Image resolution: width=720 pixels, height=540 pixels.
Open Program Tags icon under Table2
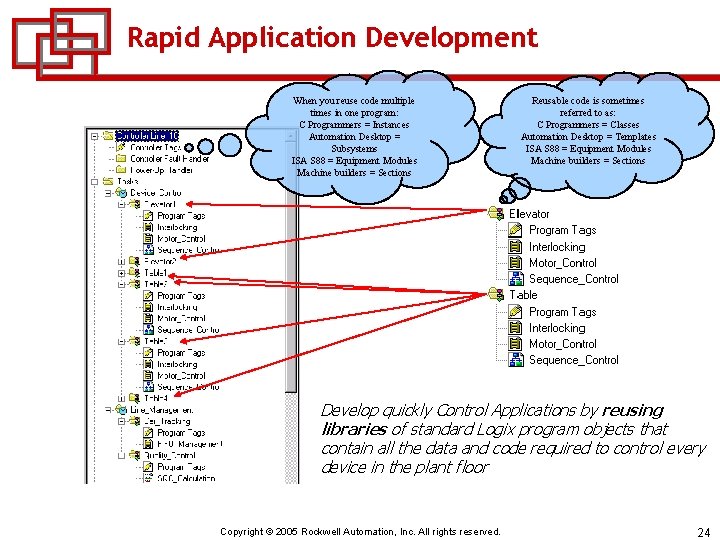(x=148, y=296)
